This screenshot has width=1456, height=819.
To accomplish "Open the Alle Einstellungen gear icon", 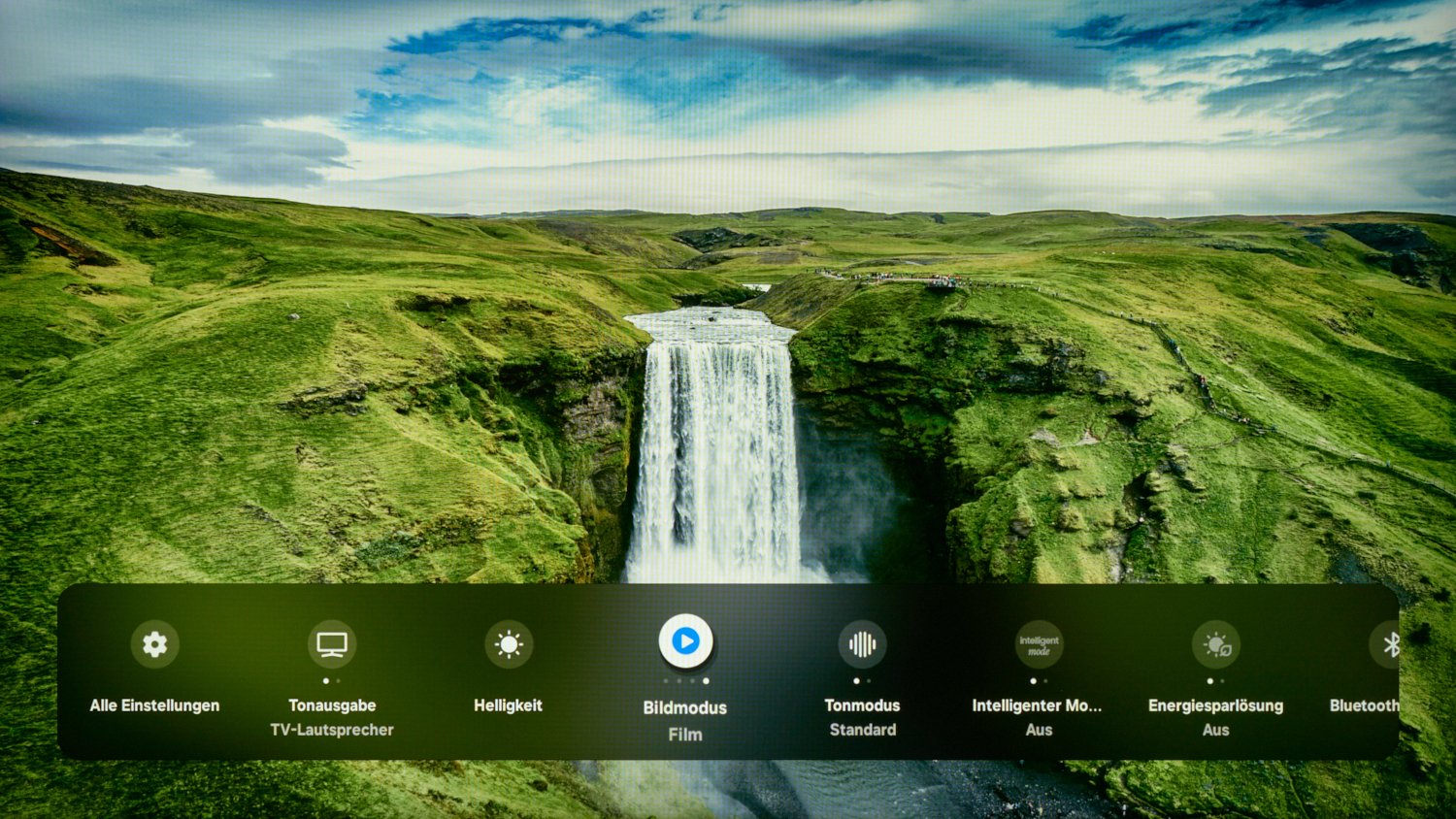I will pos(154,644).
